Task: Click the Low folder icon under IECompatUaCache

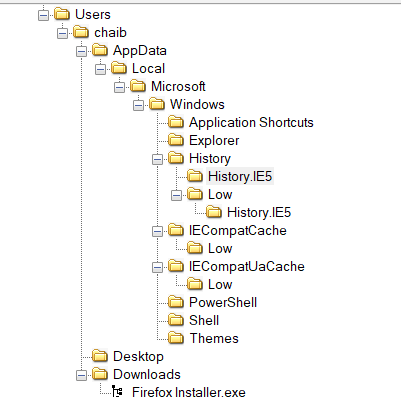Action: pos(195,284)
